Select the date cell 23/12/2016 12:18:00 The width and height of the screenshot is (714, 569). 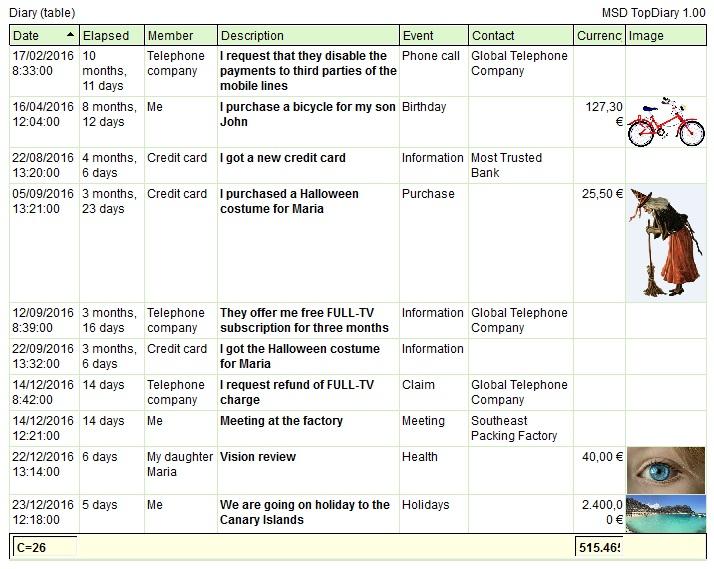[43, 512]
